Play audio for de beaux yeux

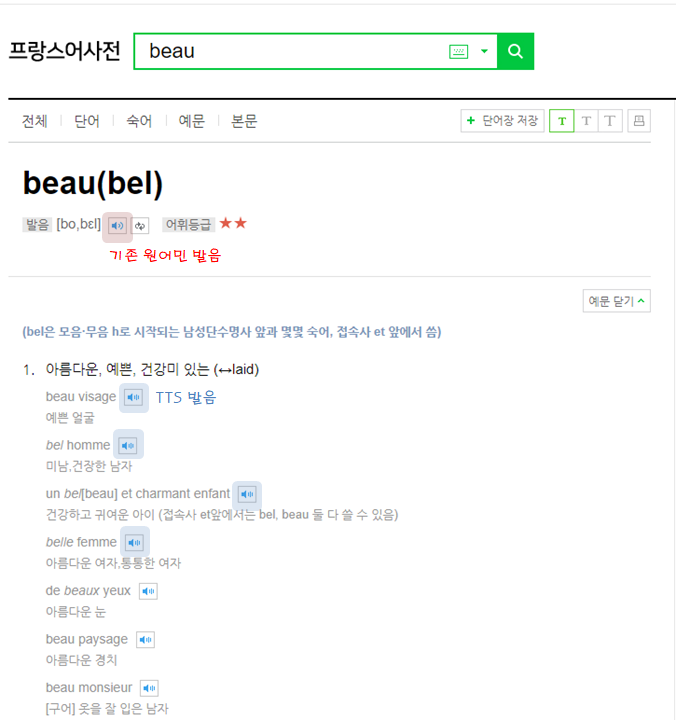(x=148, y=591)
